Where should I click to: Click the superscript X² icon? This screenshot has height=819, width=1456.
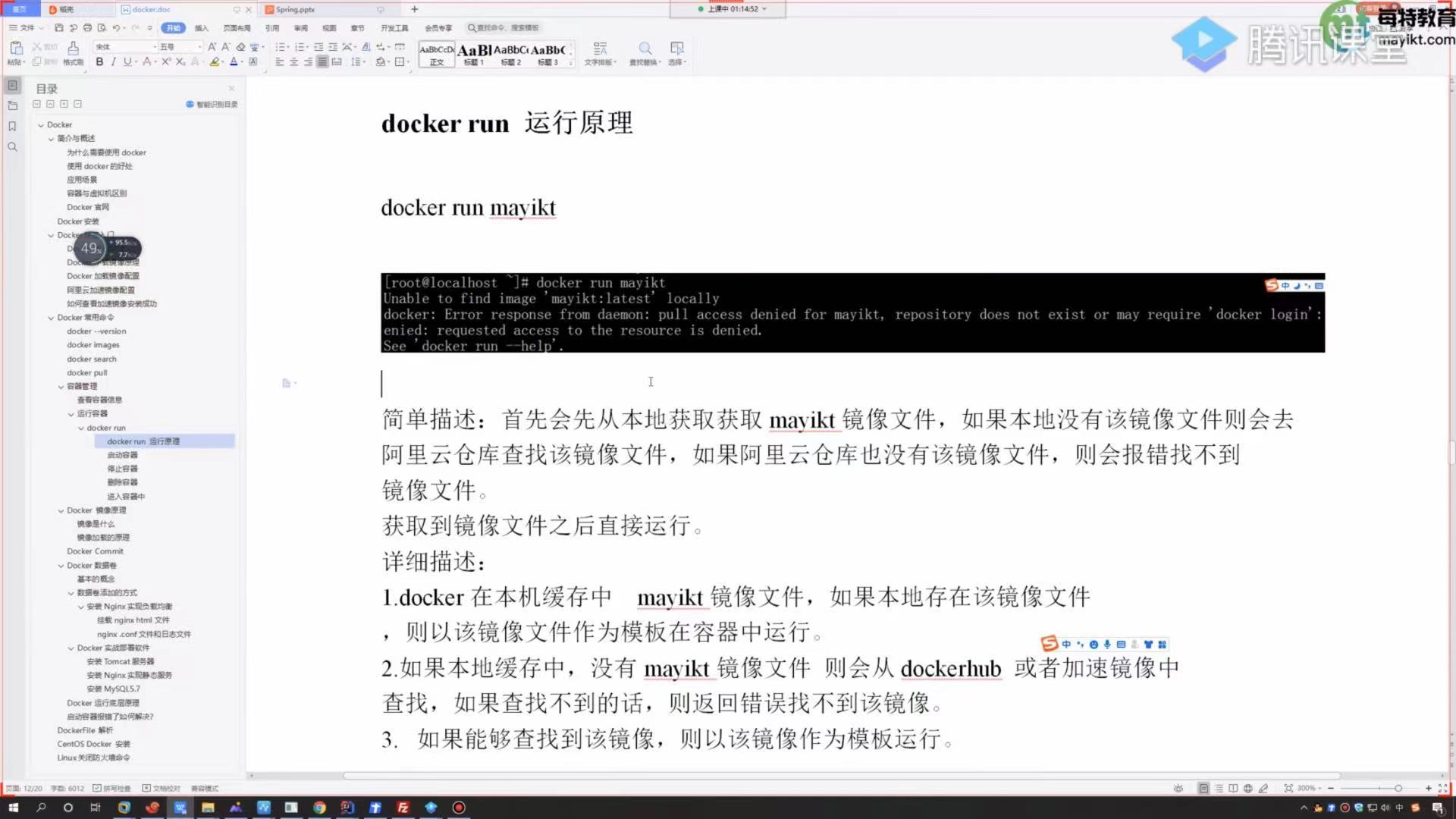point(166,62)
